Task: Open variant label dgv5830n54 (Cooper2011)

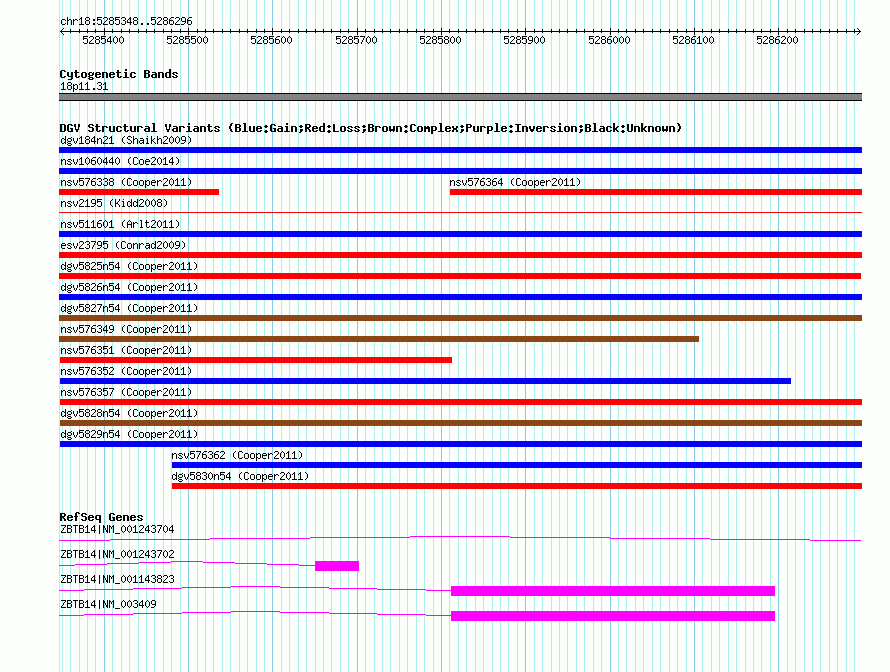Action: 240,476
